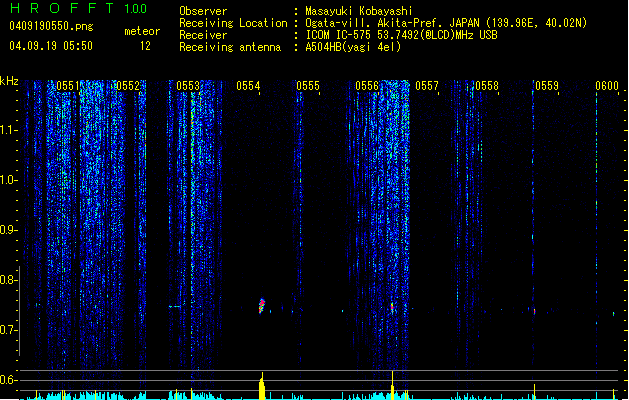Click the ICOM IC-575 receiver text
Viewport: 629px width, 400px height.
[401, 35]
